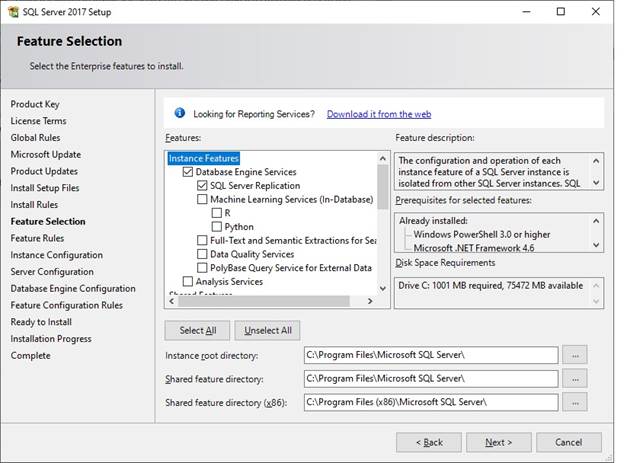The height and width of the screenshot is (463, 624).
Task: Browse for the instance root directory
Action: [x=574, y=355]
